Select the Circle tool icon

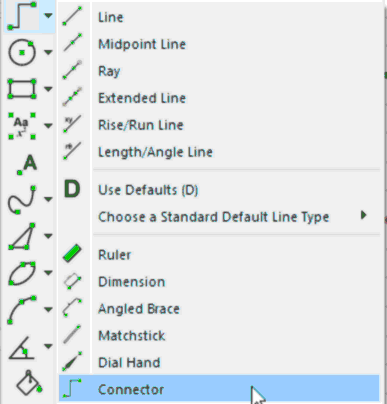tap(22, 52)
